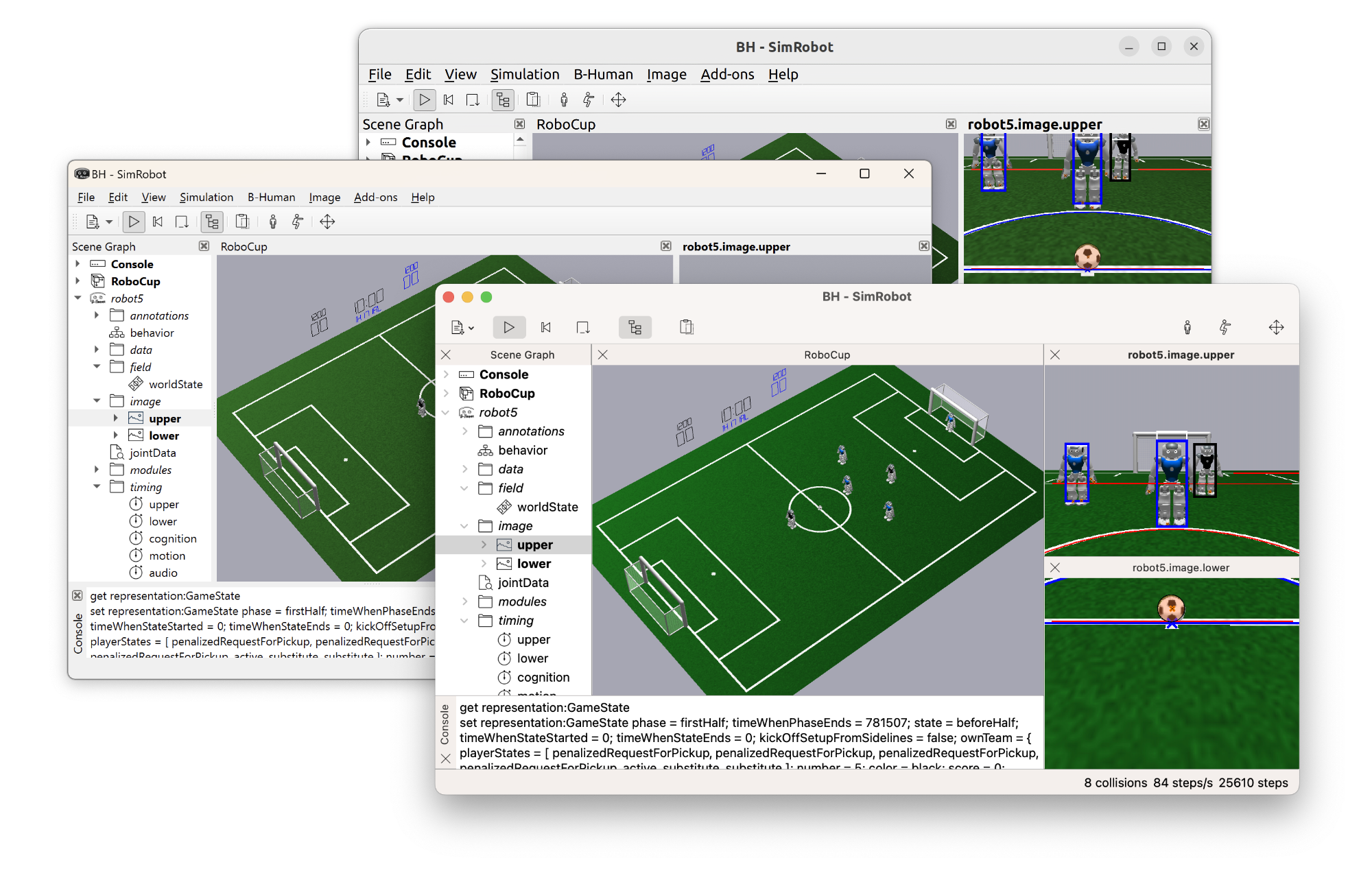Toggle scene graph button in Windows-style toolbar

coord(212,222)
